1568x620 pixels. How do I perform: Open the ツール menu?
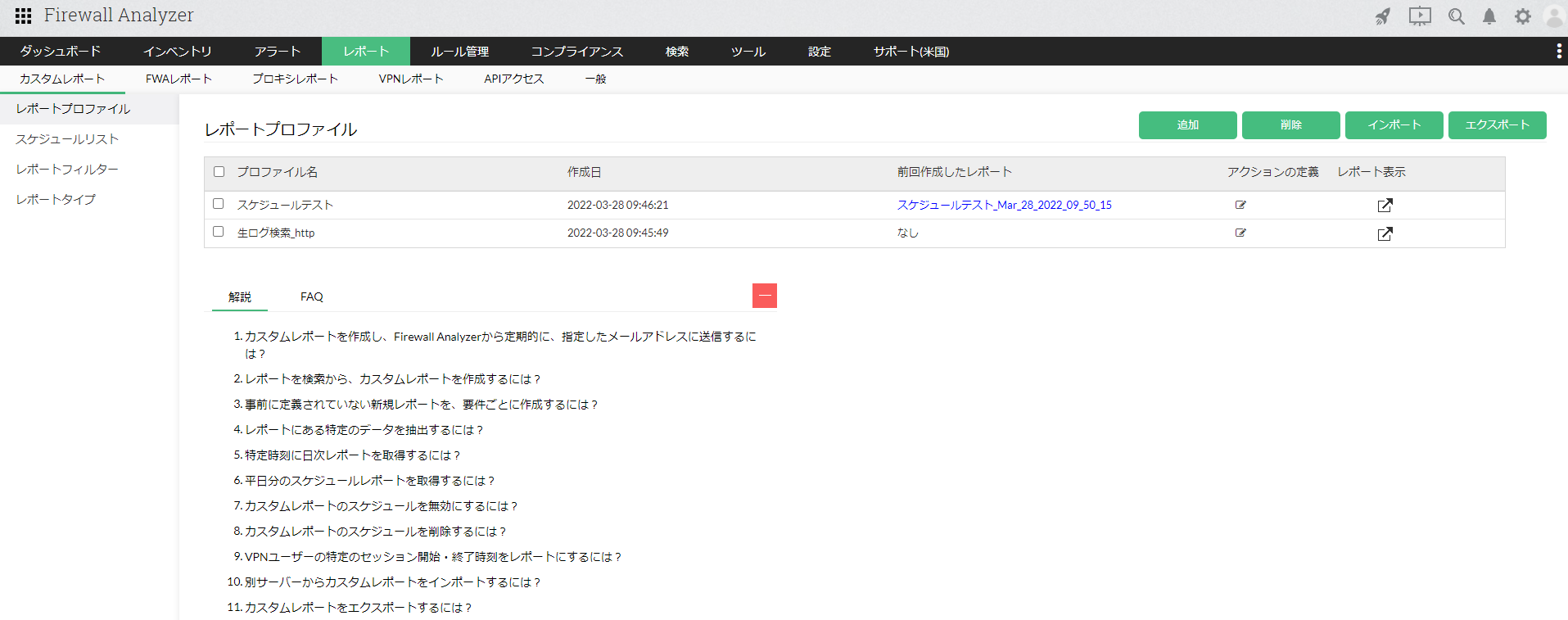point(748,52)
